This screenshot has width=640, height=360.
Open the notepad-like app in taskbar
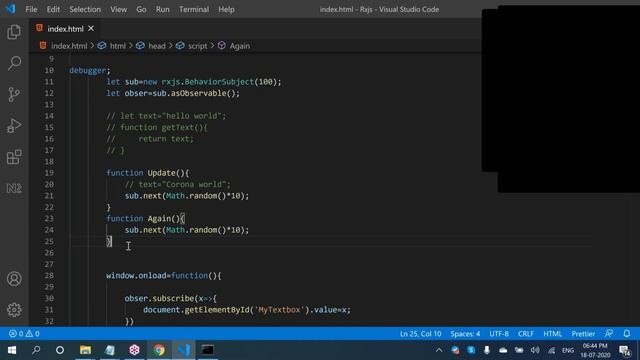(110, 350)
